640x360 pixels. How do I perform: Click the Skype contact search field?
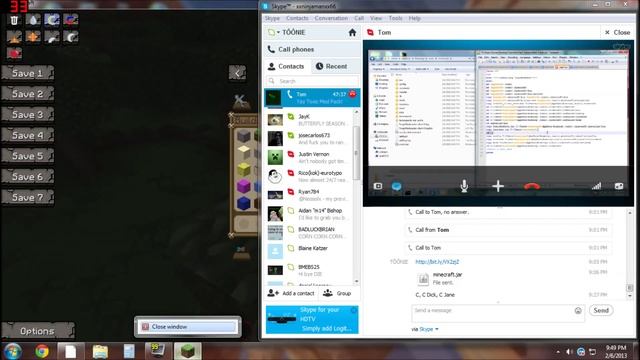[312, 81]
